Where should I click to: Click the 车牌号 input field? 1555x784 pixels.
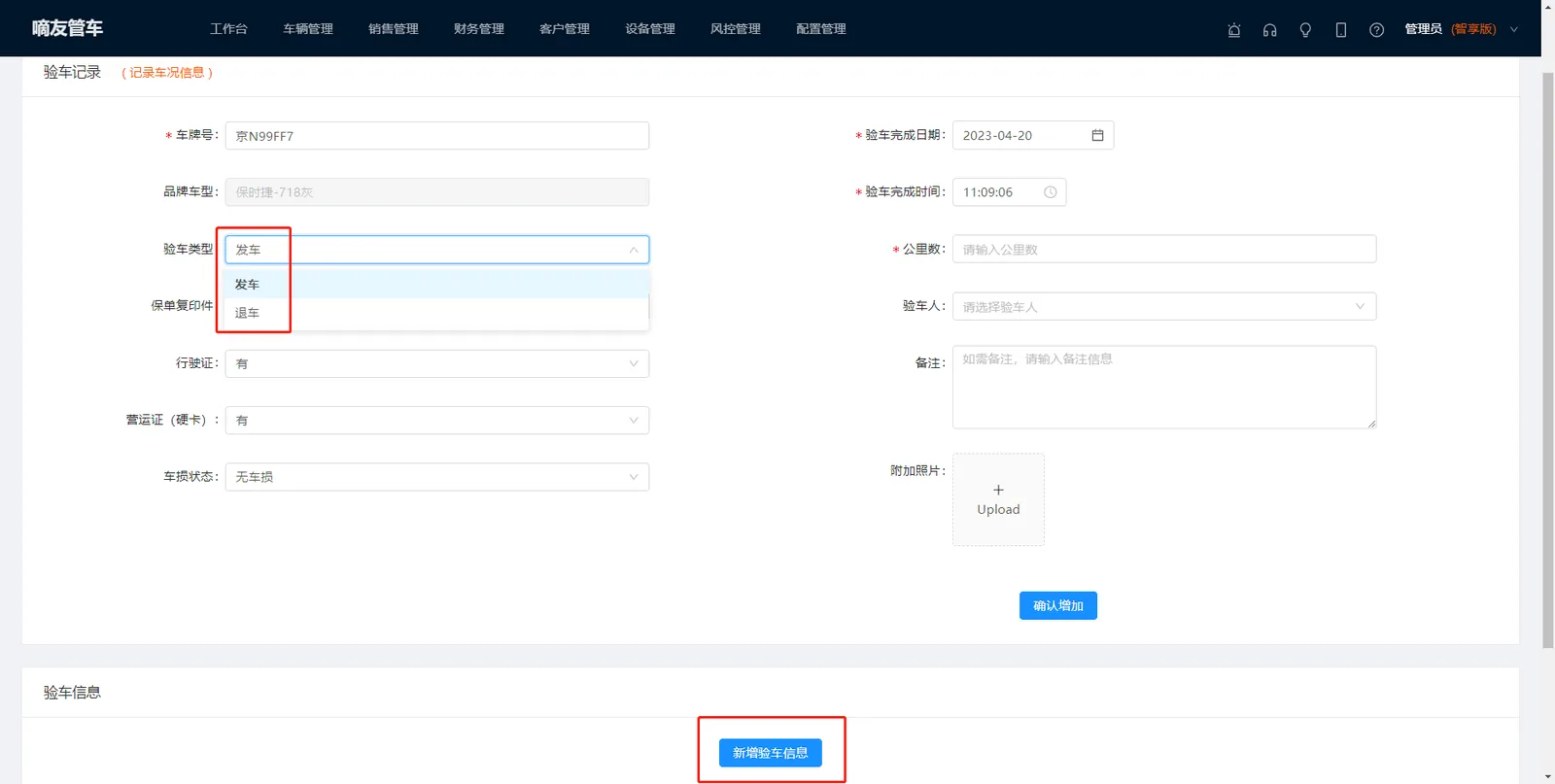(x=437, y=136)
